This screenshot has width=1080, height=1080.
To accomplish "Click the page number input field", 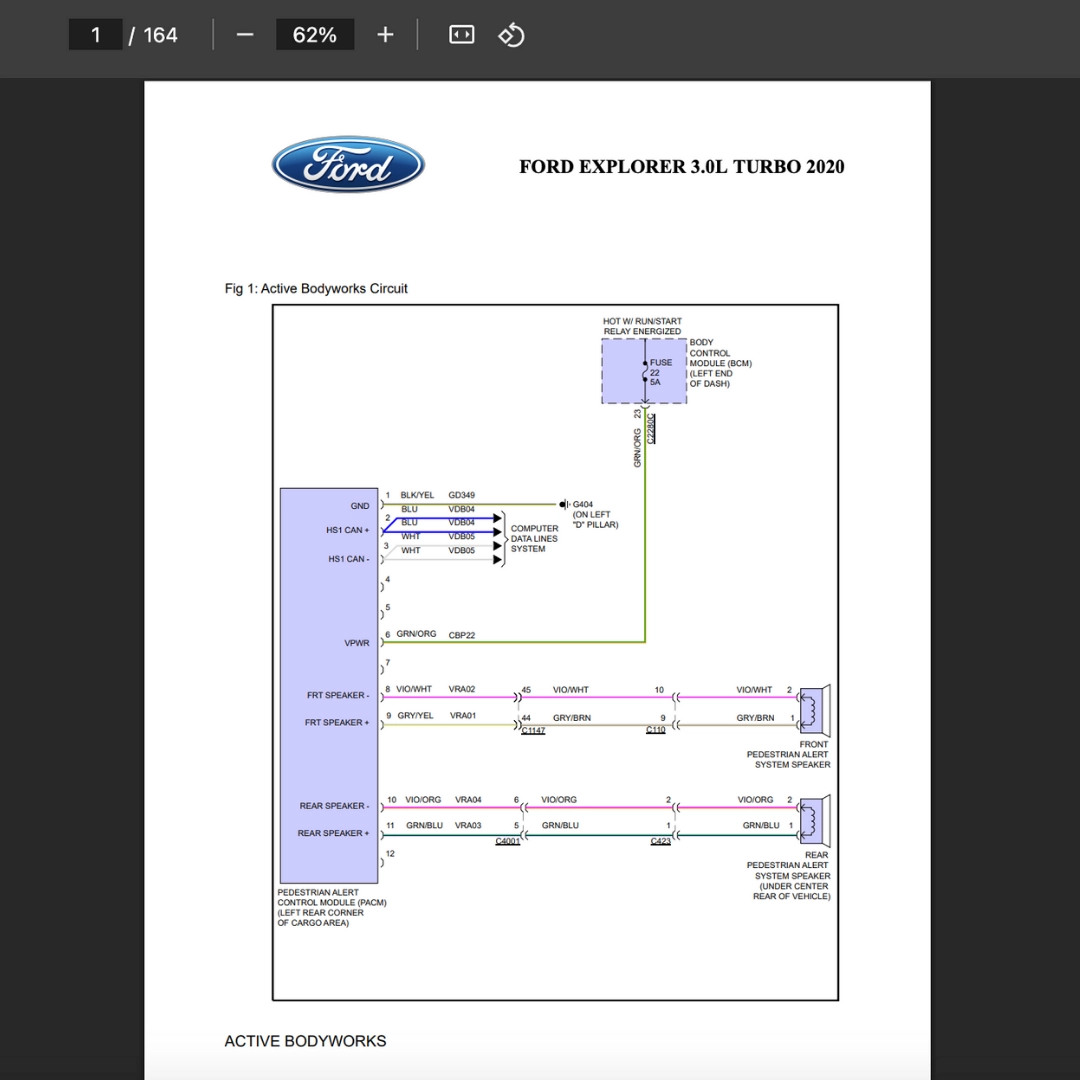I will tap(95, 34).
